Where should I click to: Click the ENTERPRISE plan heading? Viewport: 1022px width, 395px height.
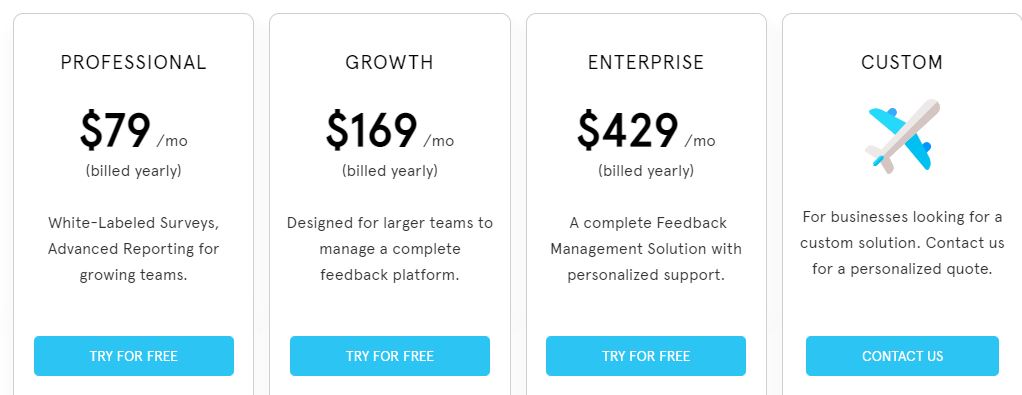coord(646,63)
